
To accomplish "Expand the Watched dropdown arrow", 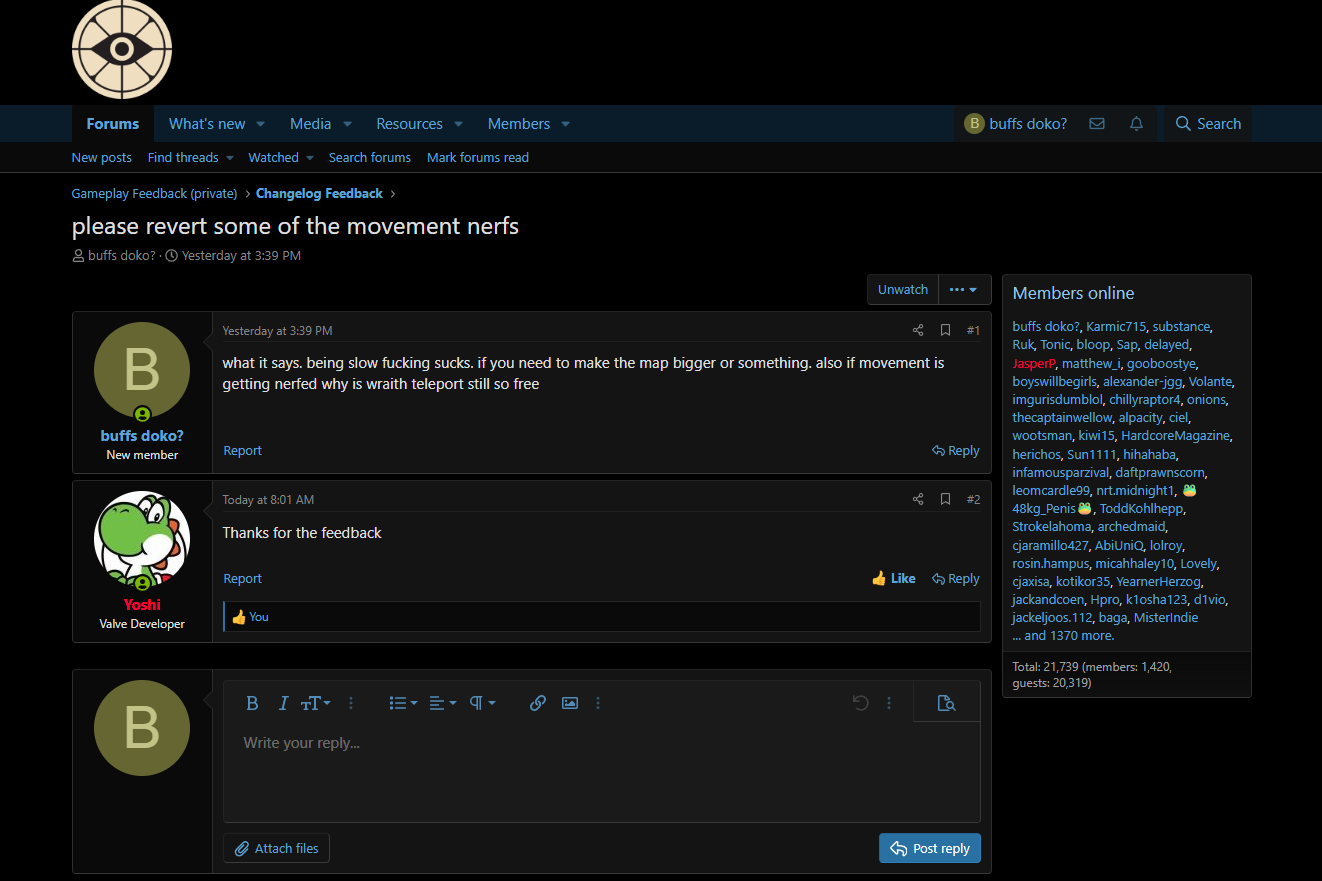I will tap(310, 158).
